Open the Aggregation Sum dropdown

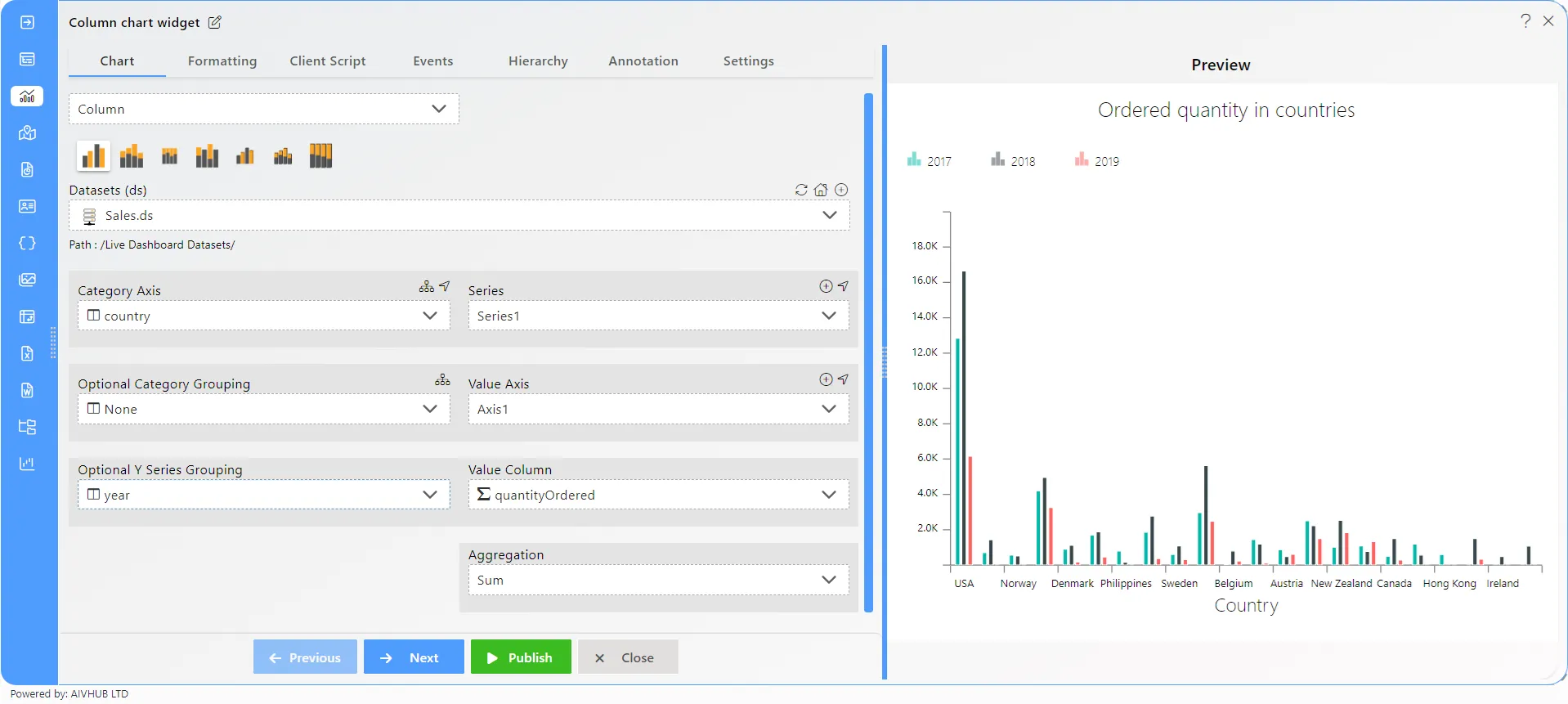tap(658, 580)
